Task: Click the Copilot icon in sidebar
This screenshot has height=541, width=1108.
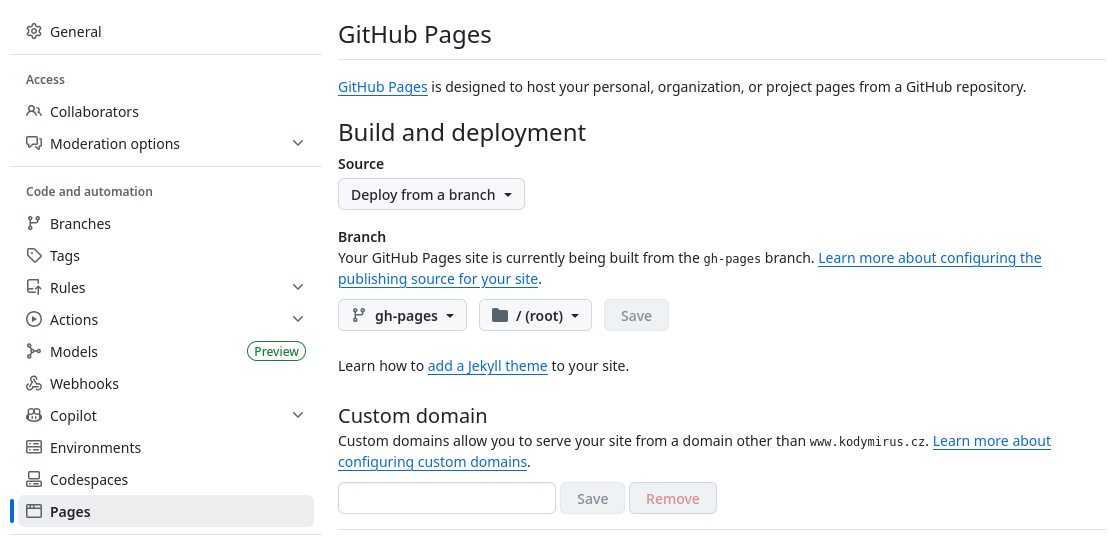Action: [34, 415]
